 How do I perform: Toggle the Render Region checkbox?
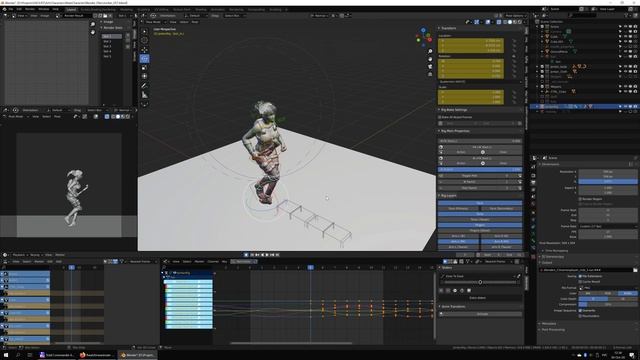580,199
